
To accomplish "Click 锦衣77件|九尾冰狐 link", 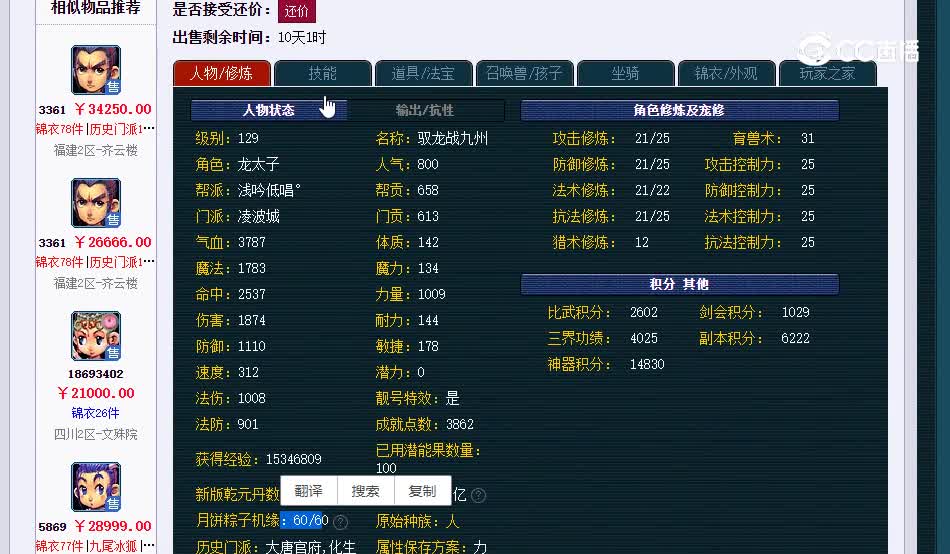I will pos(95,546).
